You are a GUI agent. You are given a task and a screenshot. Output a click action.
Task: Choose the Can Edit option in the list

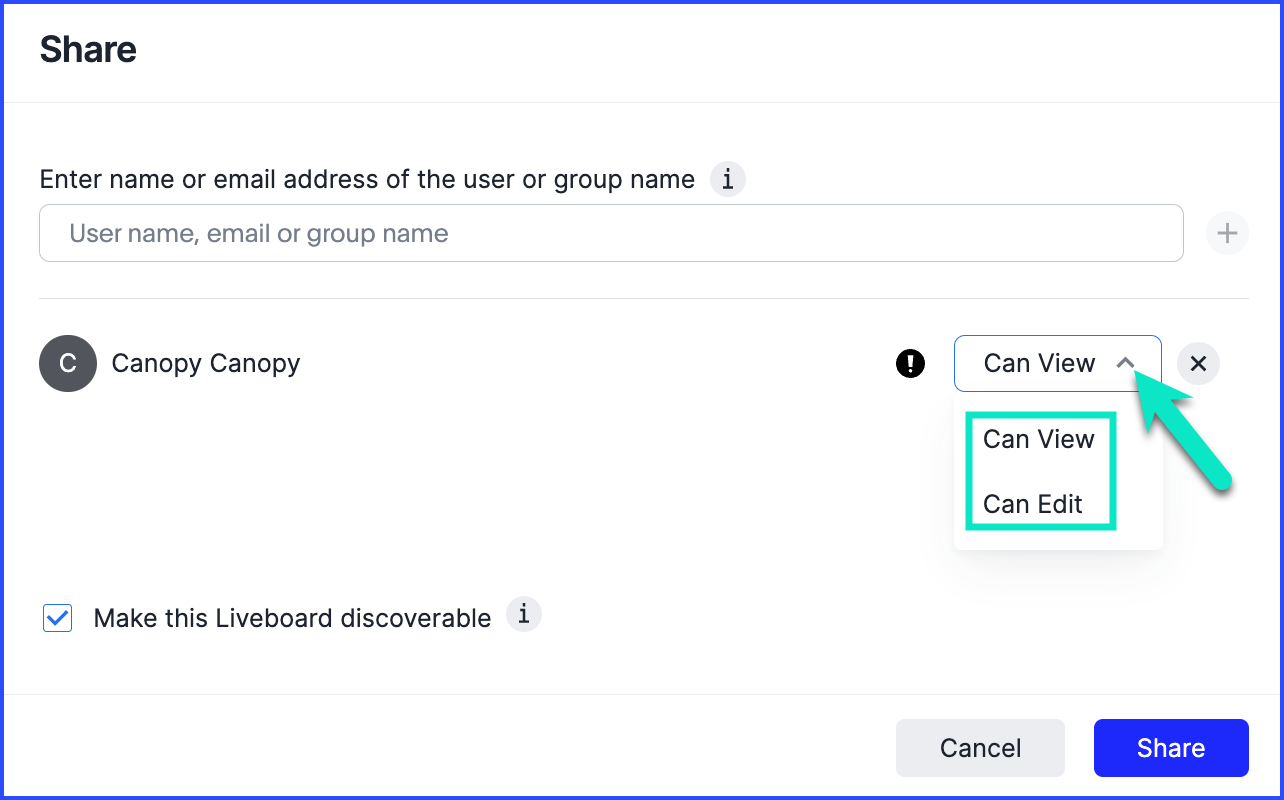tap(1033, 504)
